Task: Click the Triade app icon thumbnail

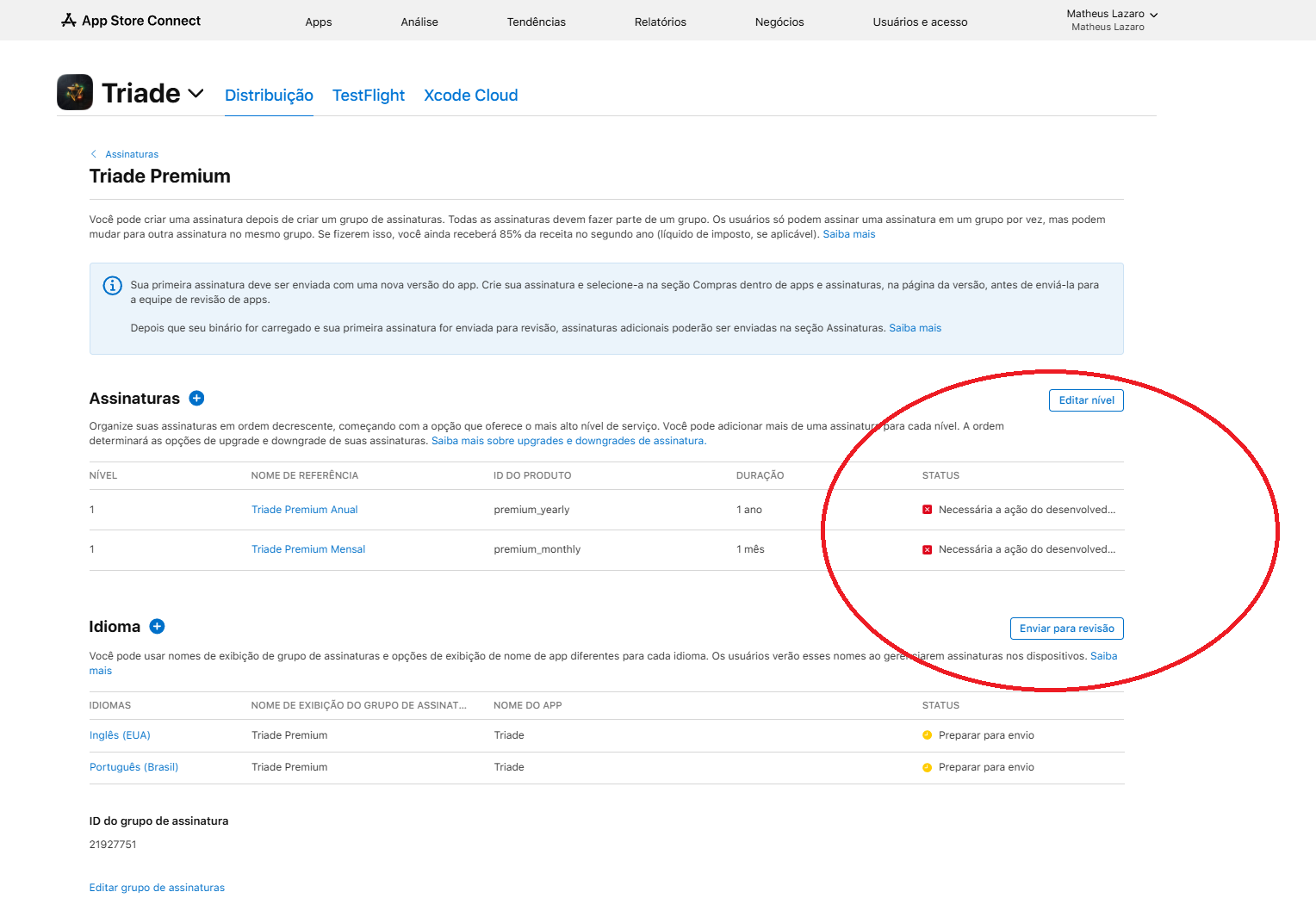Action: click(x=75, y=92)
